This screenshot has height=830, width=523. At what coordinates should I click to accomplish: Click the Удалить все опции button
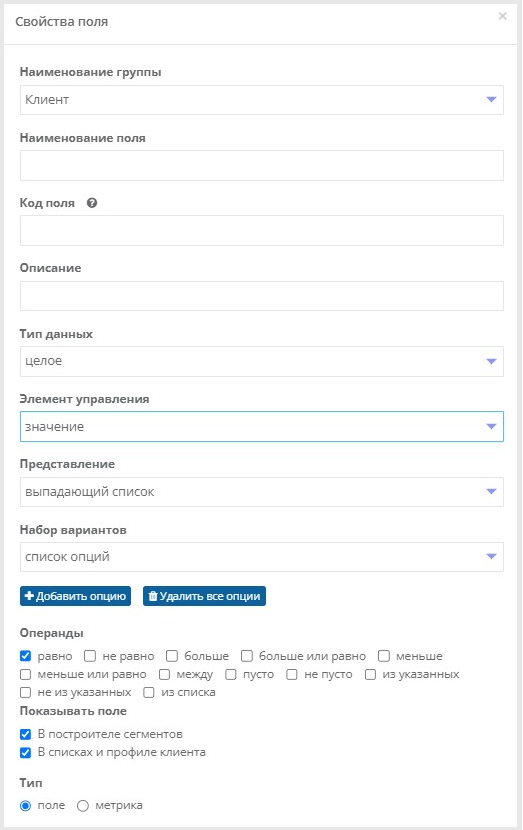(204, 596)
